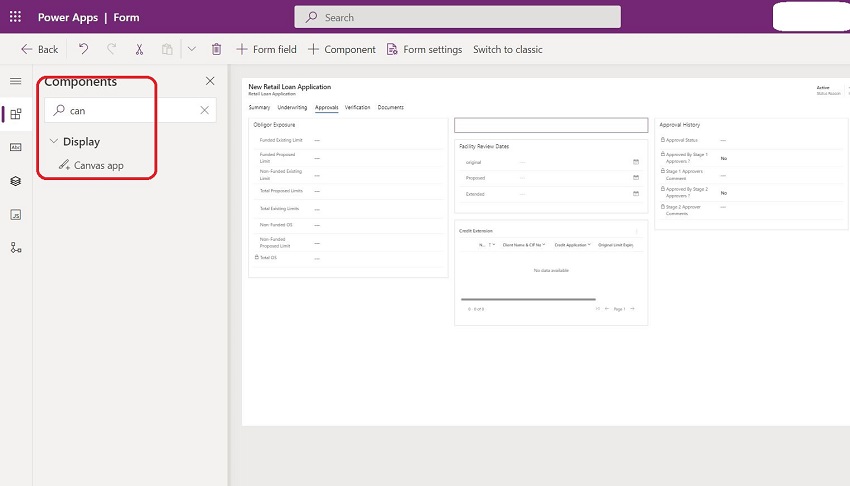Open the Table columns sidebar icon

pos(15,147)
